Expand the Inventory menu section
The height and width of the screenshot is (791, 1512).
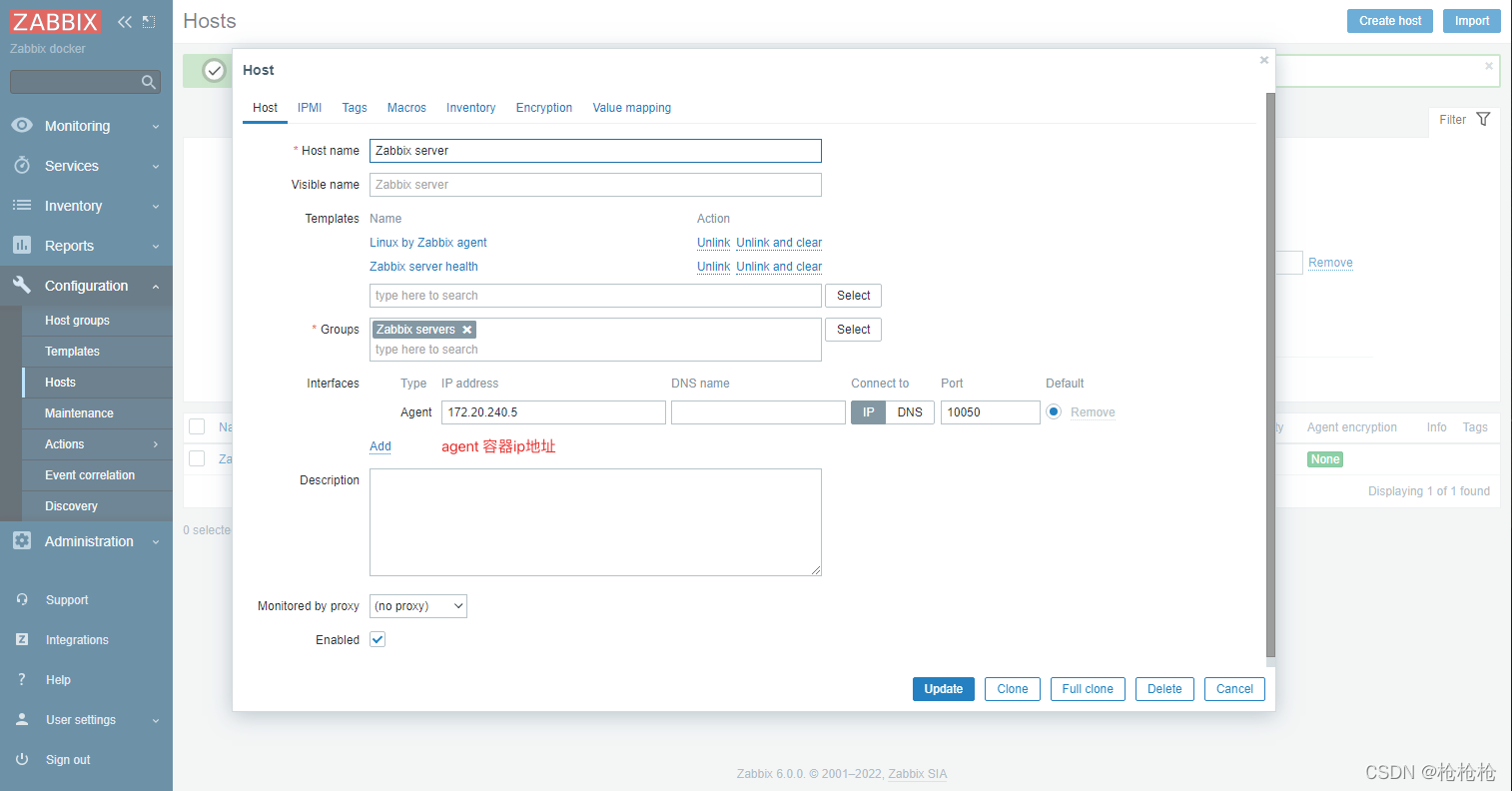click(x=156, y=207)
